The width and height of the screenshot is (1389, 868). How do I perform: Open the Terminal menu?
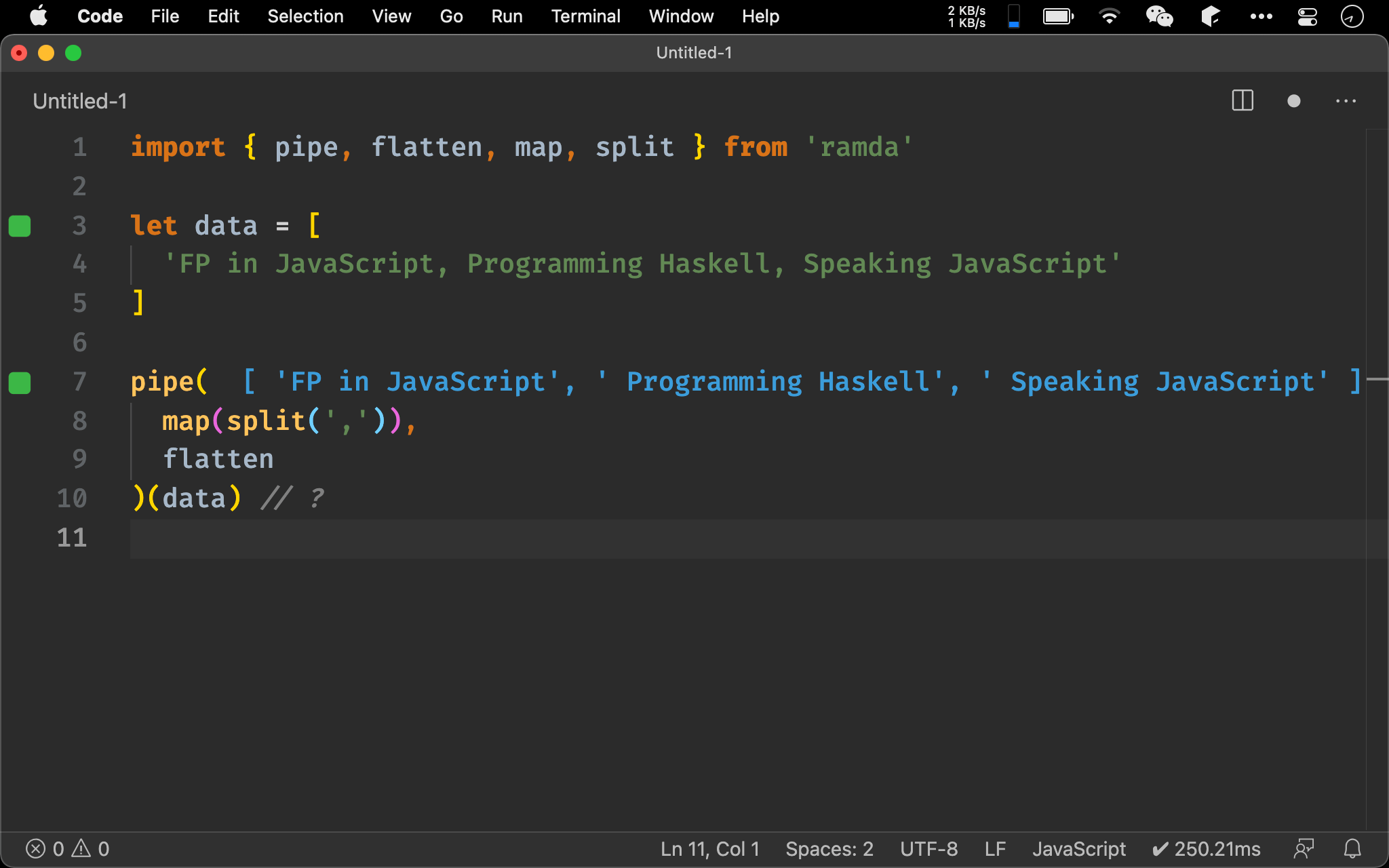[585, 16]
